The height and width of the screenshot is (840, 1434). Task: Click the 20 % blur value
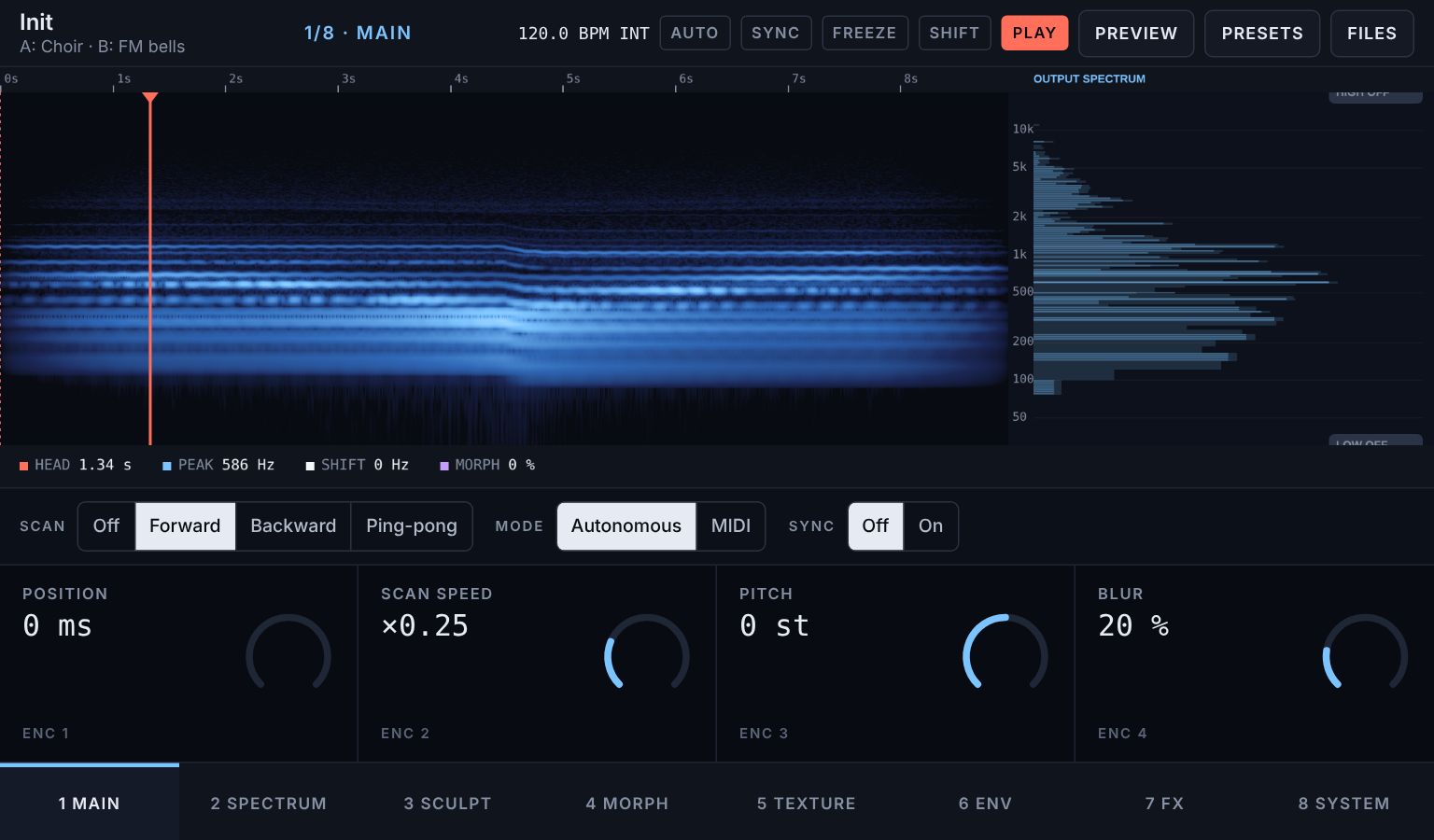click(1133, 625)
